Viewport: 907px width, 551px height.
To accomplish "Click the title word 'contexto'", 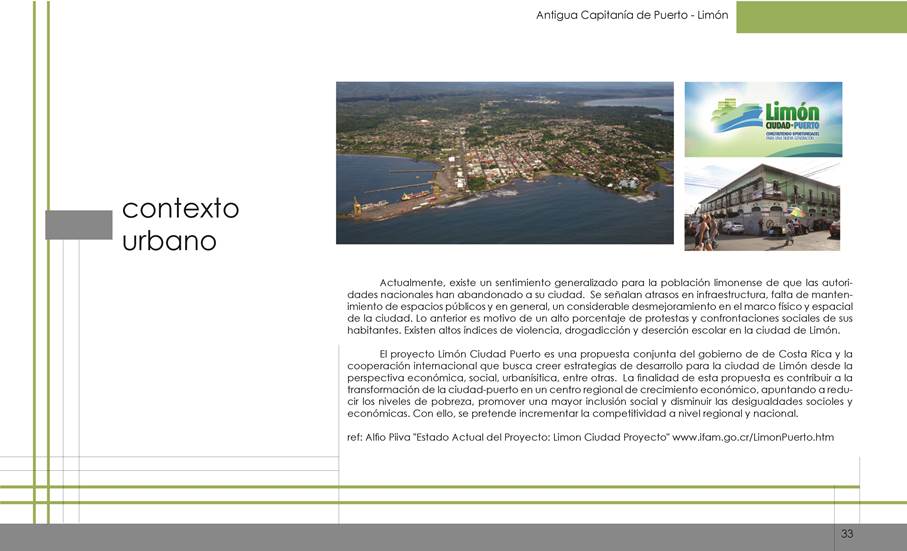I will (180, 208).
